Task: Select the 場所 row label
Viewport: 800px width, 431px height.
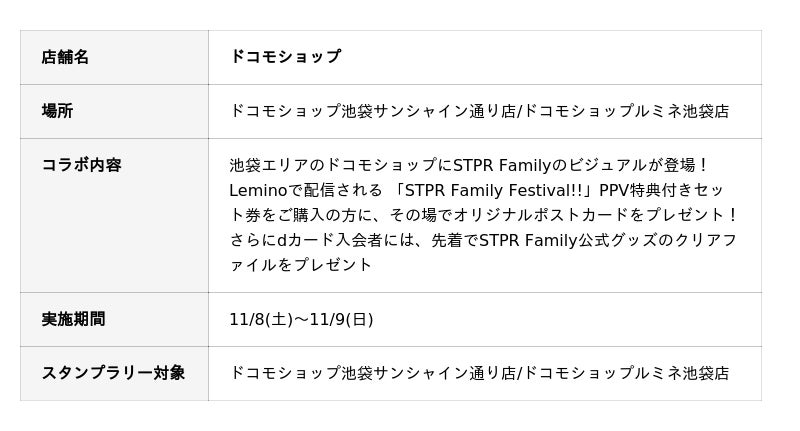Action: (57, 111)
